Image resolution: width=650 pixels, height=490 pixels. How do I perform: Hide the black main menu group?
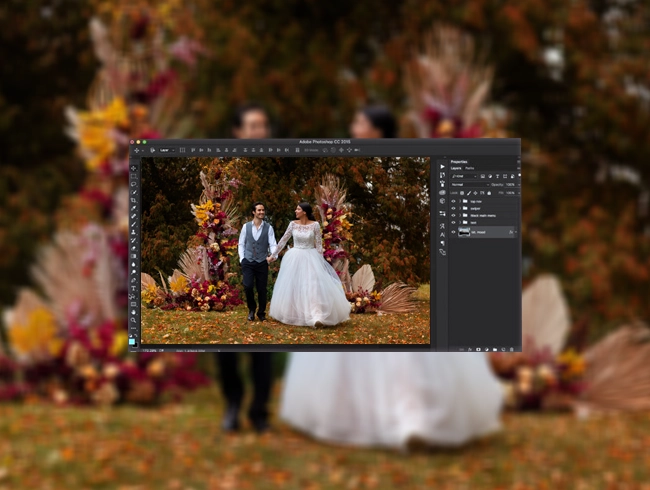click(454, 216)
